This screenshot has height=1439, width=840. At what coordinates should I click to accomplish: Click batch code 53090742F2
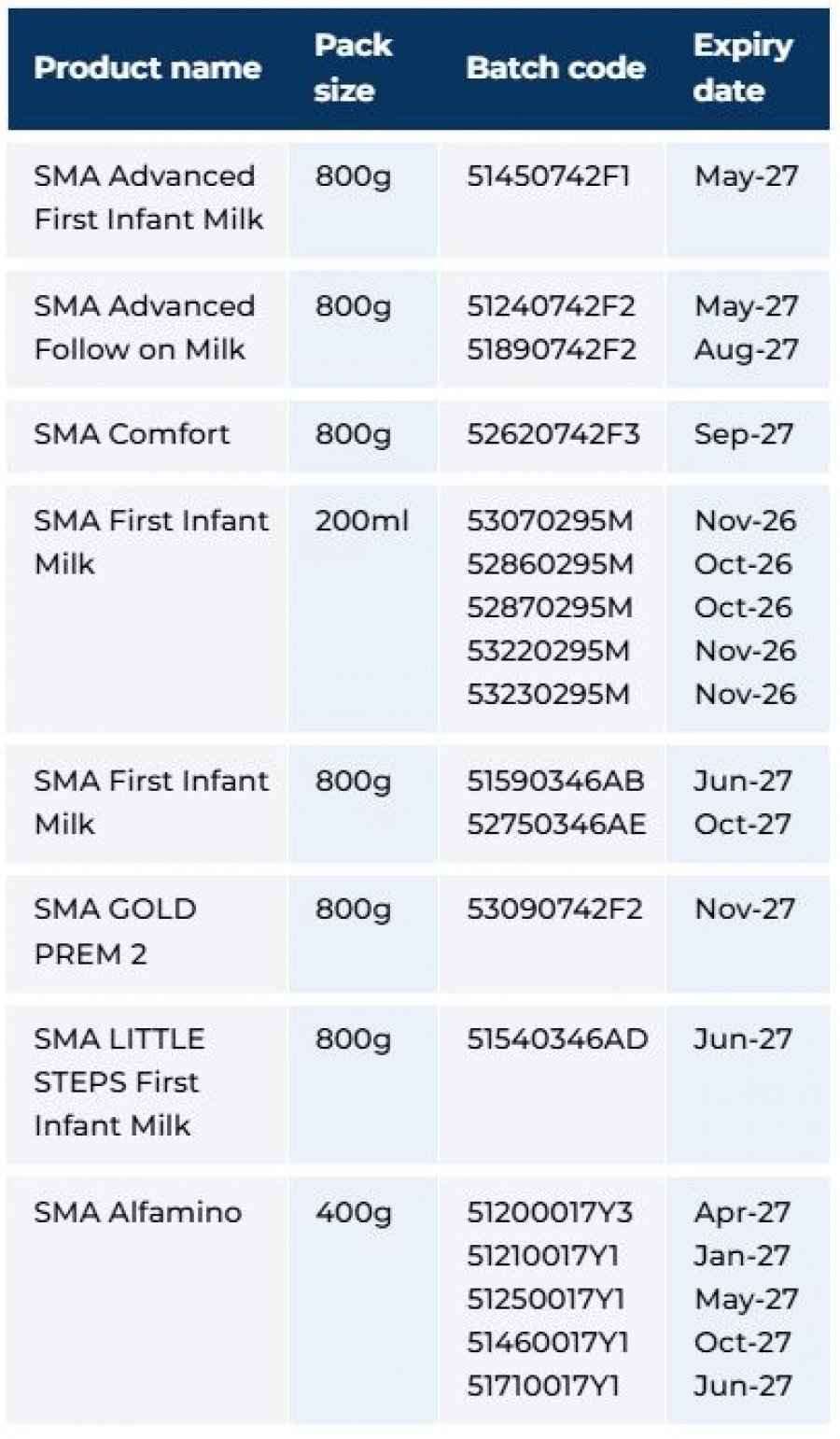554,910
